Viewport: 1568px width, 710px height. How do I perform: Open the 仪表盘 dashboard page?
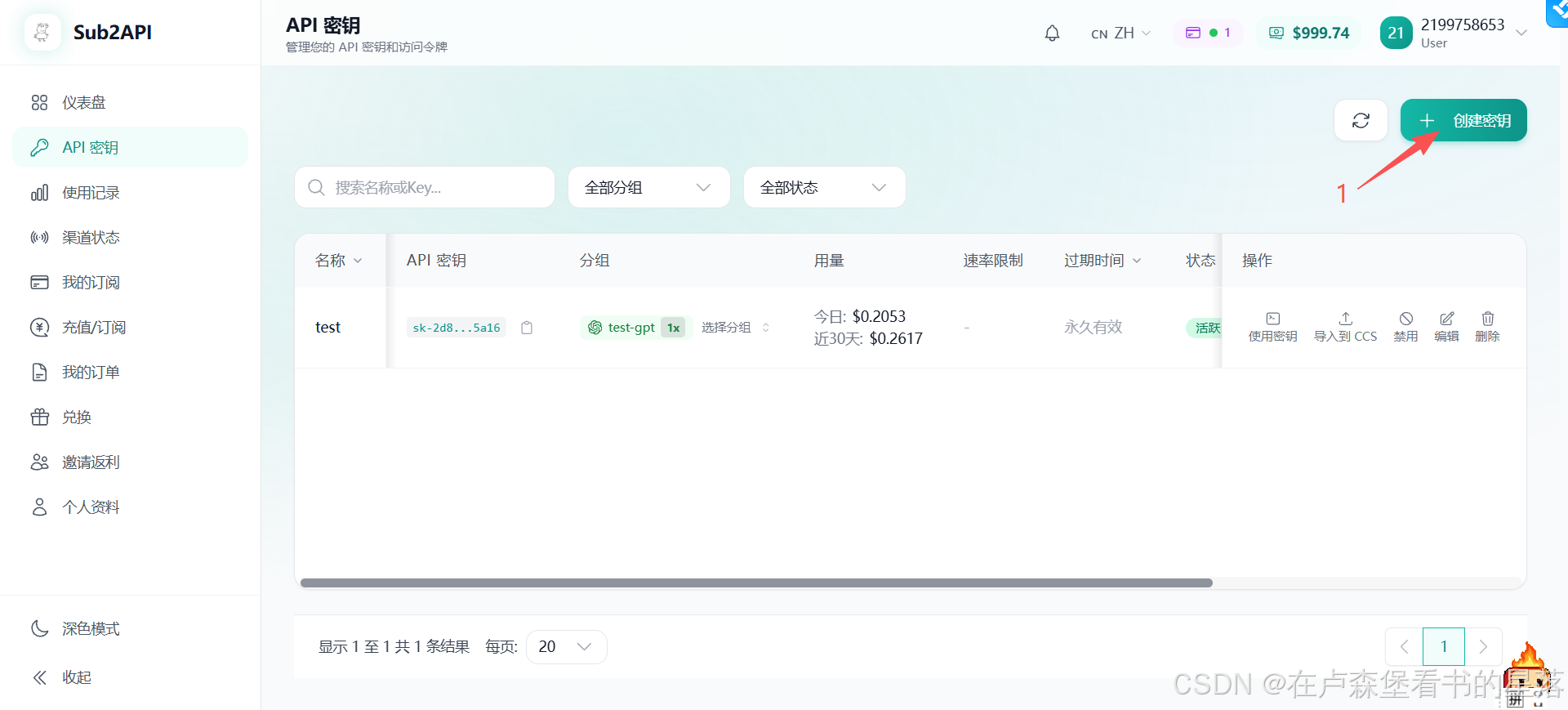pos(130,102)
